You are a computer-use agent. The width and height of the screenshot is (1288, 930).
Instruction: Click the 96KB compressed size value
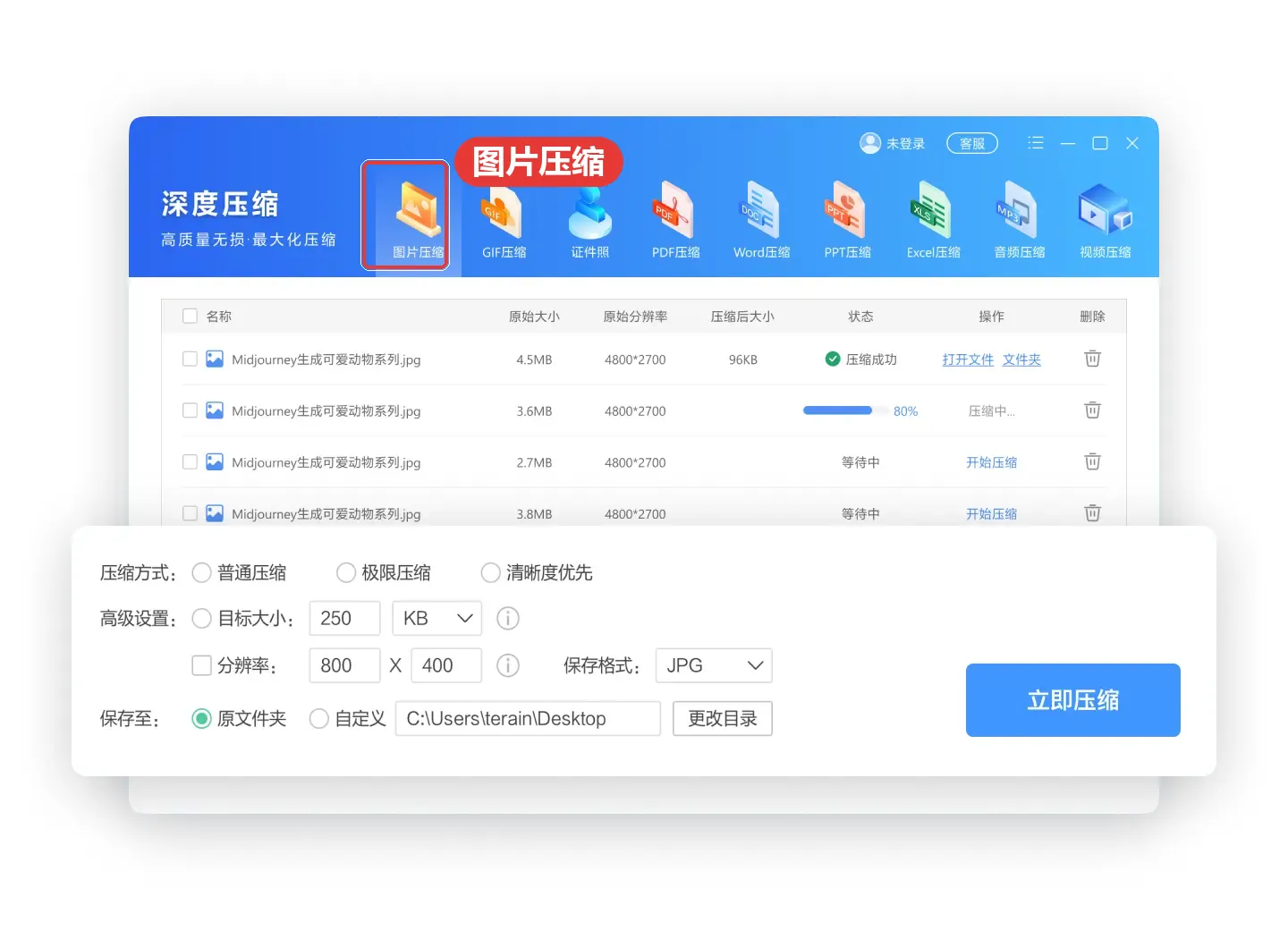click(743, 359)
